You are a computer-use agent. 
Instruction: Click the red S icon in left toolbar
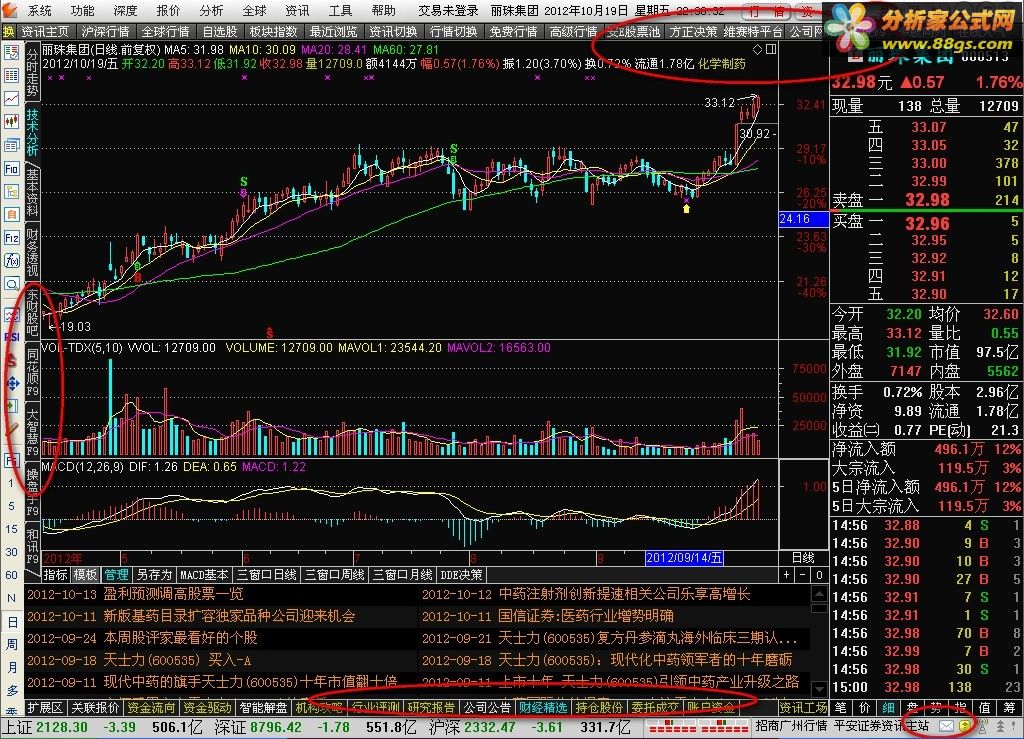pyautogui.click(x=11, y=360)
